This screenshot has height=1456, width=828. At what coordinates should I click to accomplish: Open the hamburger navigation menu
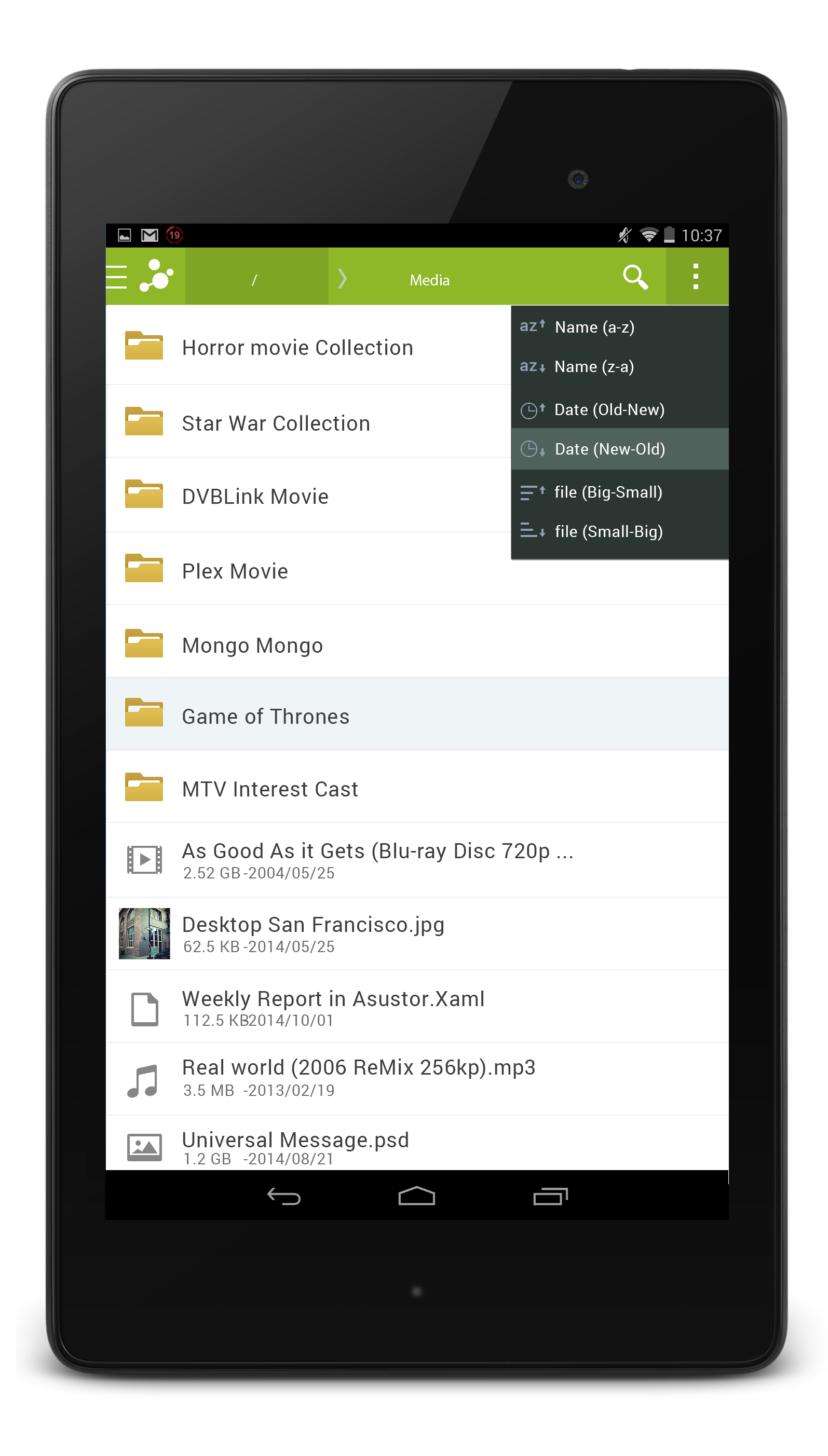(117, 277)
